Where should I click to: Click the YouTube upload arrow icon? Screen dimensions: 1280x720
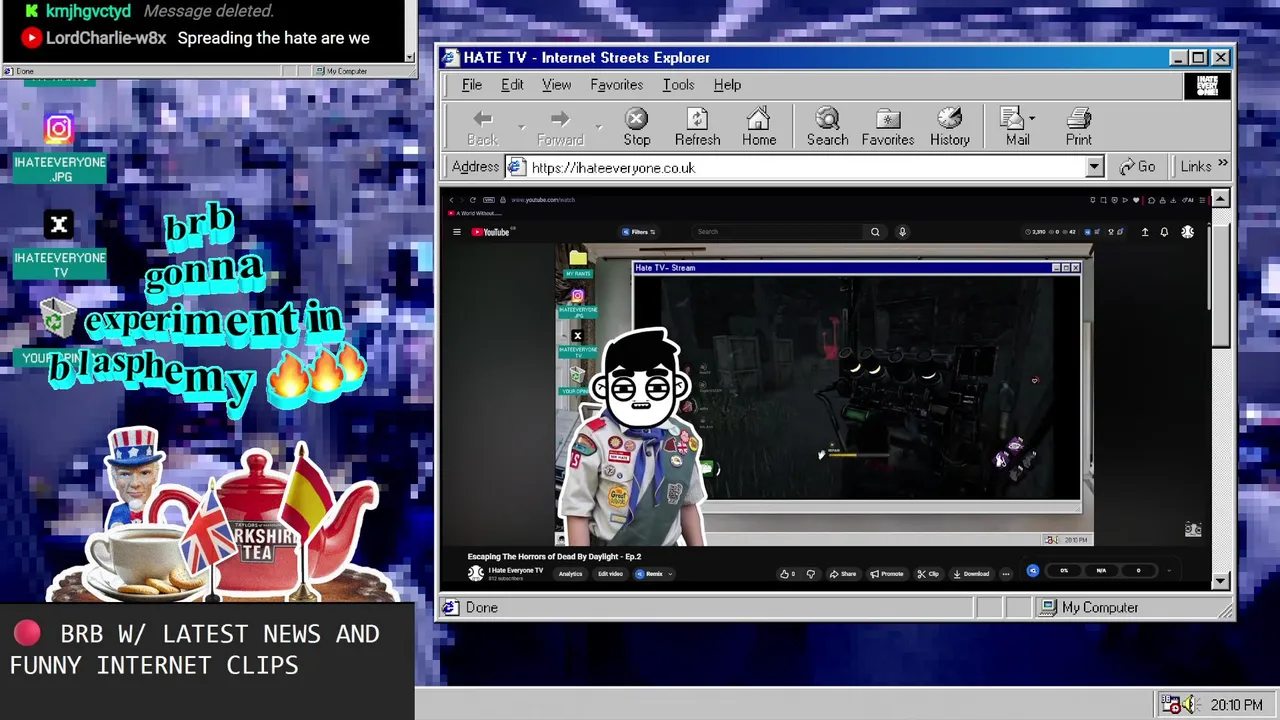pyautogui.click(x=1145, y=232)
